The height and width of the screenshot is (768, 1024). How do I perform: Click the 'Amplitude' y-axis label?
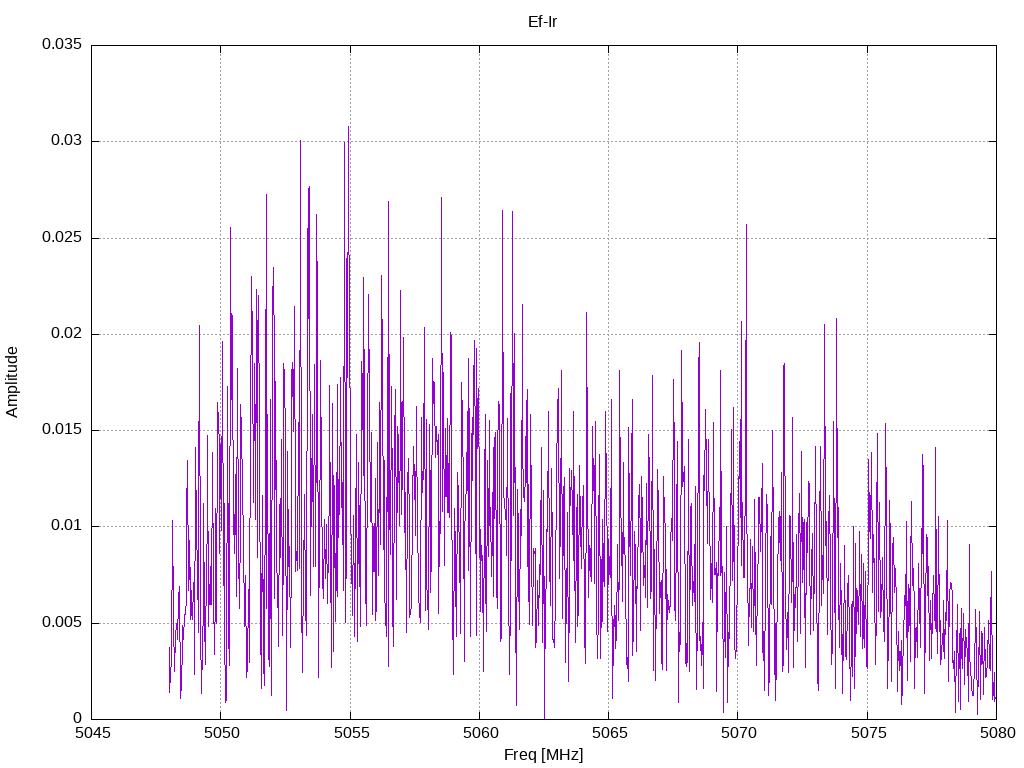tap(12, 382)
